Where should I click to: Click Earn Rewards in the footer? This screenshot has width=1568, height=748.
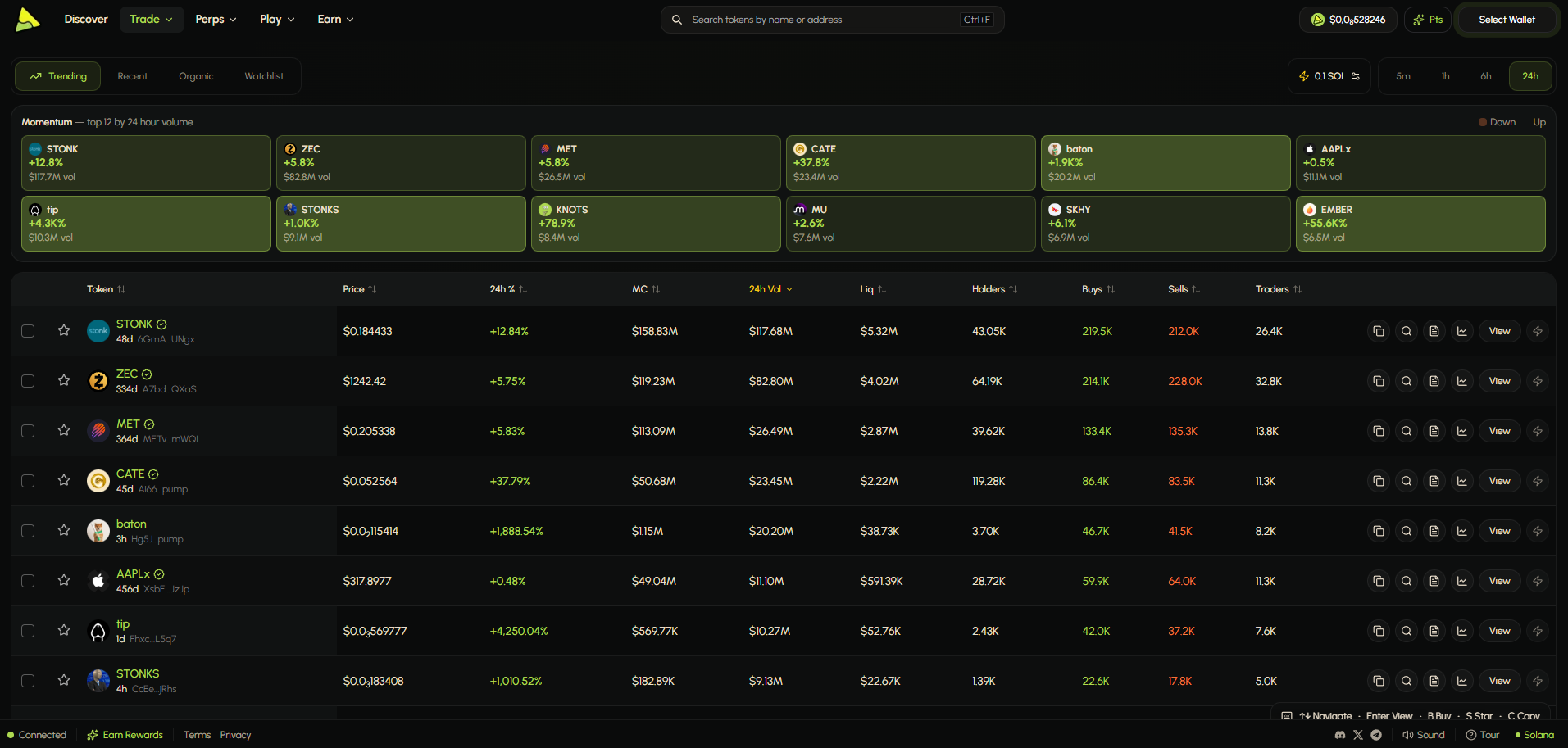click(125, 735)
